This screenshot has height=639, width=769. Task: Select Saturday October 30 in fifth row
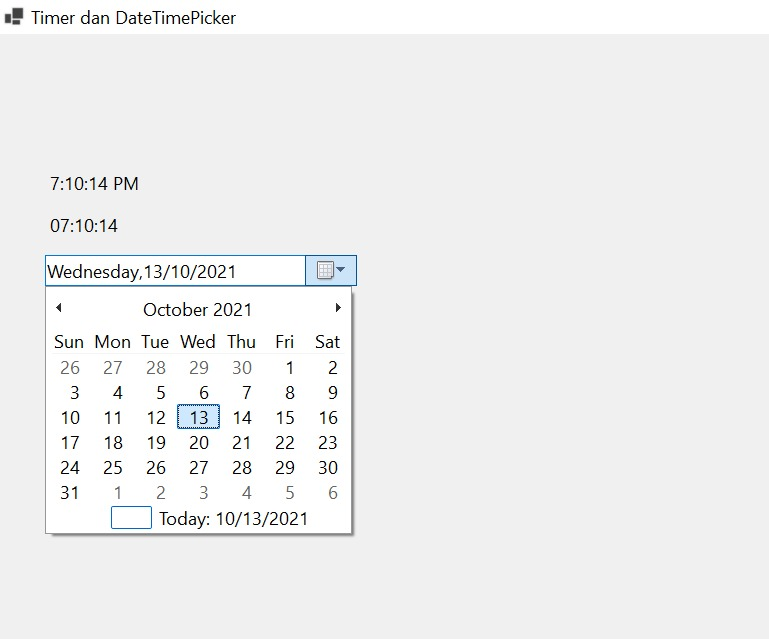328,467
